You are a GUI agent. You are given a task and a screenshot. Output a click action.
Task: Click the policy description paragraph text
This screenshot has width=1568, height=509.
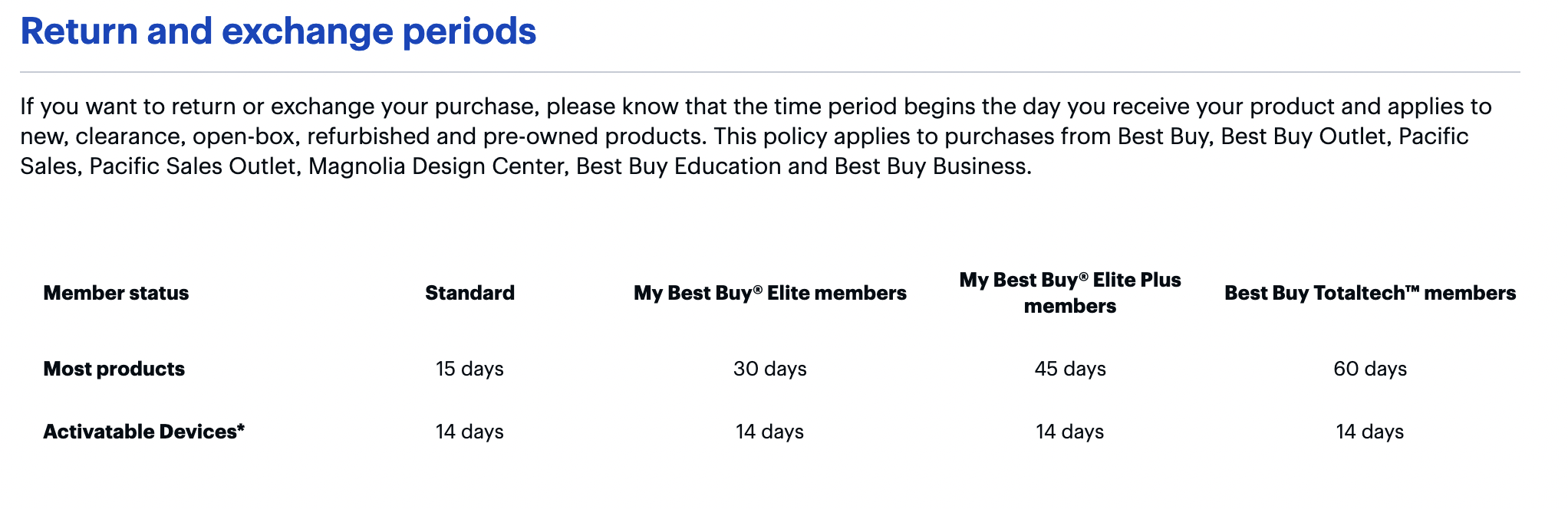point(756,136)
